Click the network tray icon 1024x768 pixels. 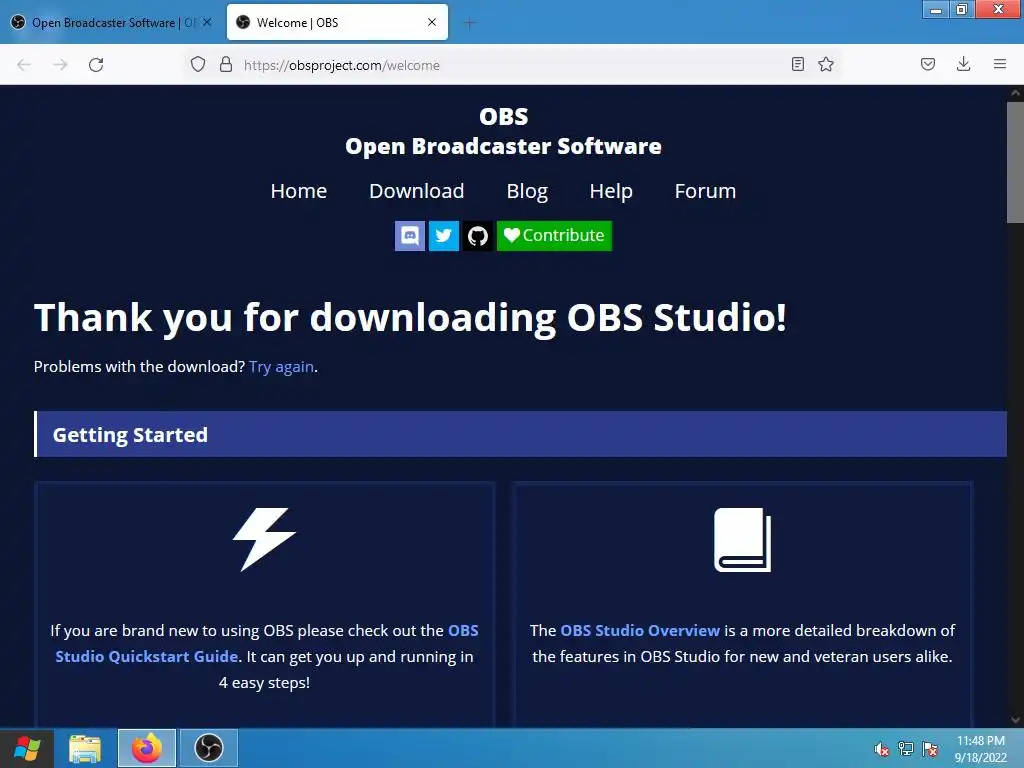click(906, 749)
